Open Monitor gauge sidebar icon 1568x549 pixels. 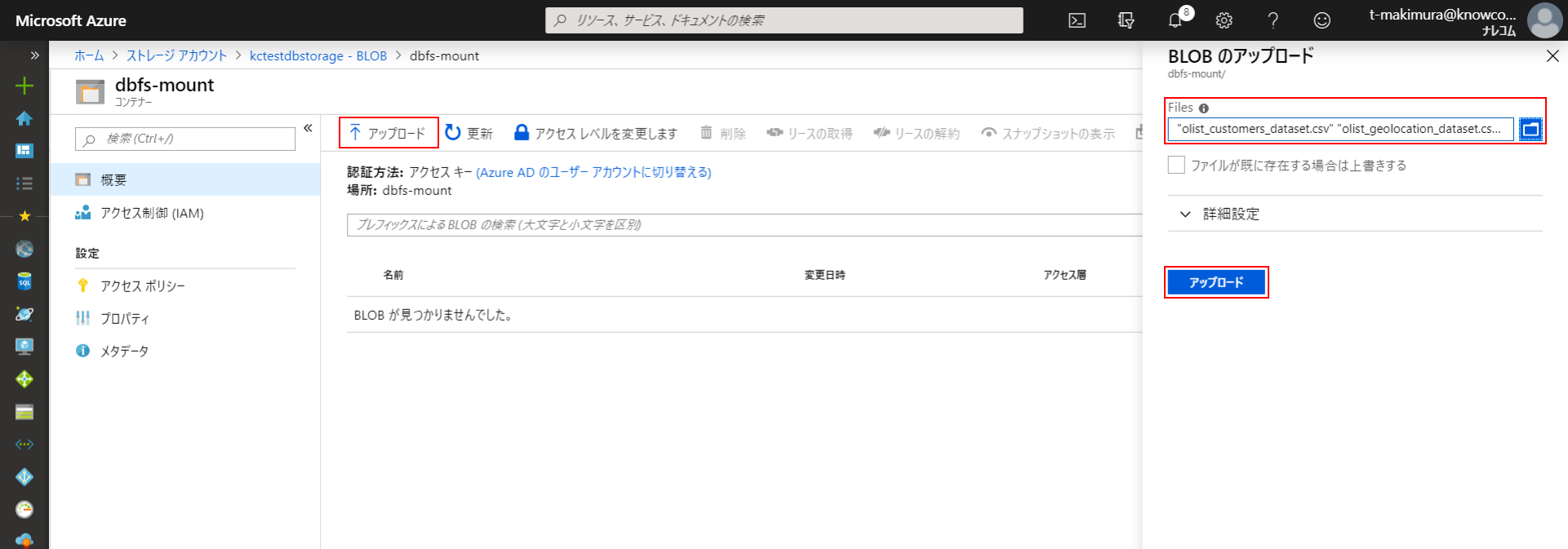24,510
